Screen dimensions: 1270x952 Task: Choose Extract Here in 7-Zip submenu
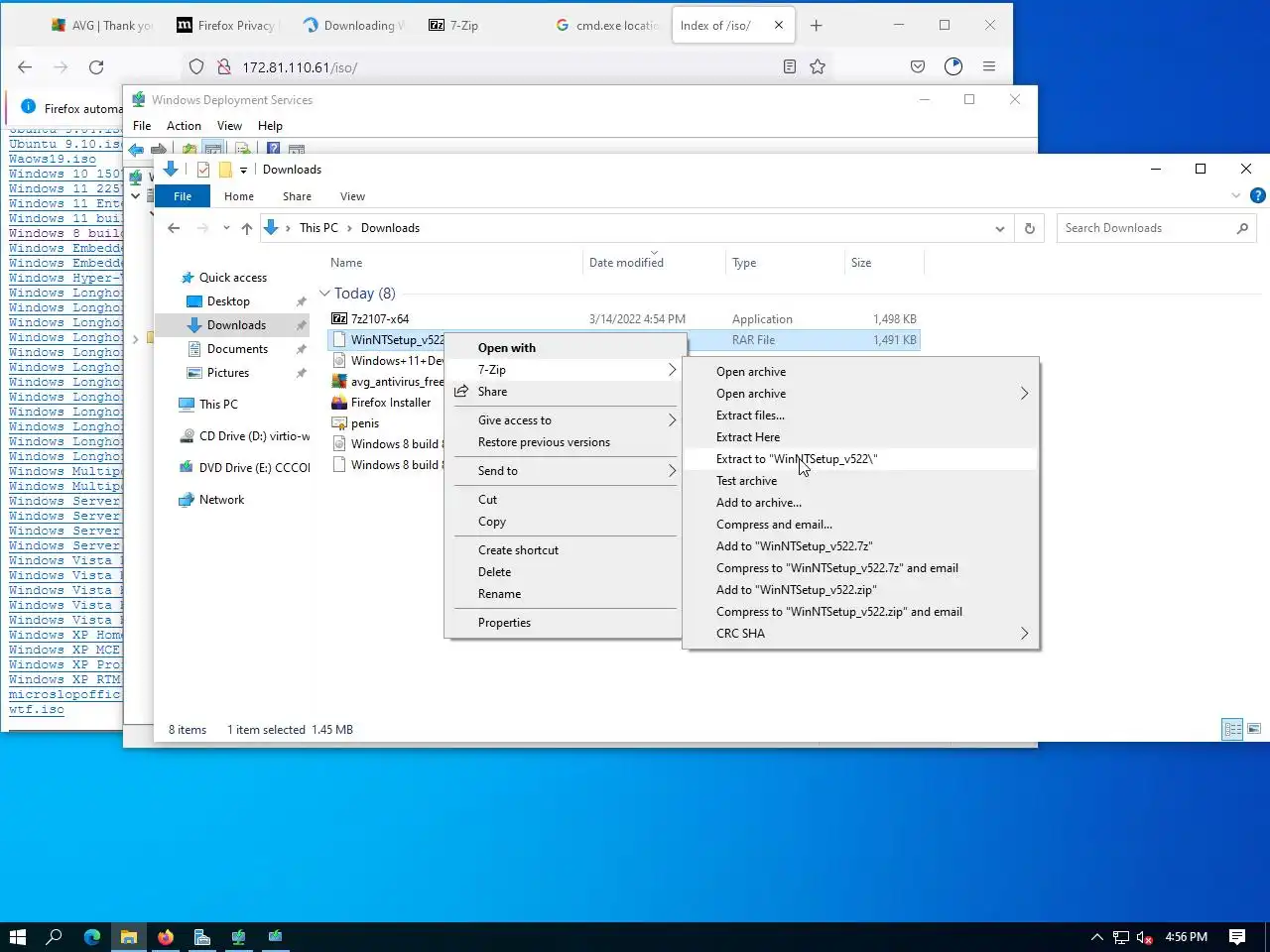point(748,437)
